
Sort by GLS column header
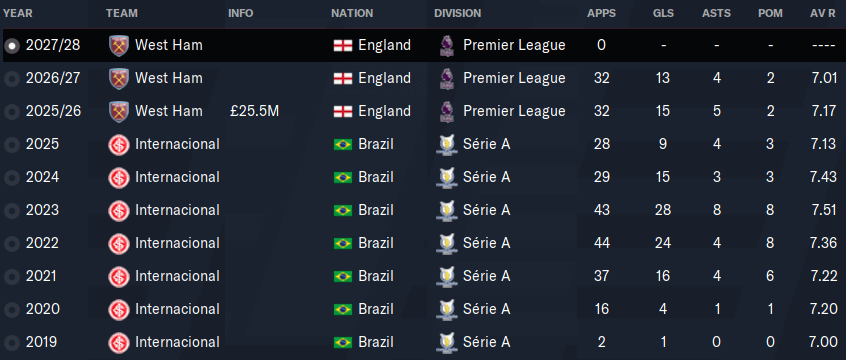pos(663,13)
